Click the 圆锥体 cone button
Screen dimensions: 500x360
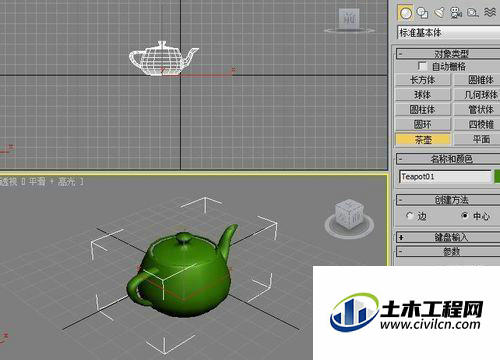(477, 80)
